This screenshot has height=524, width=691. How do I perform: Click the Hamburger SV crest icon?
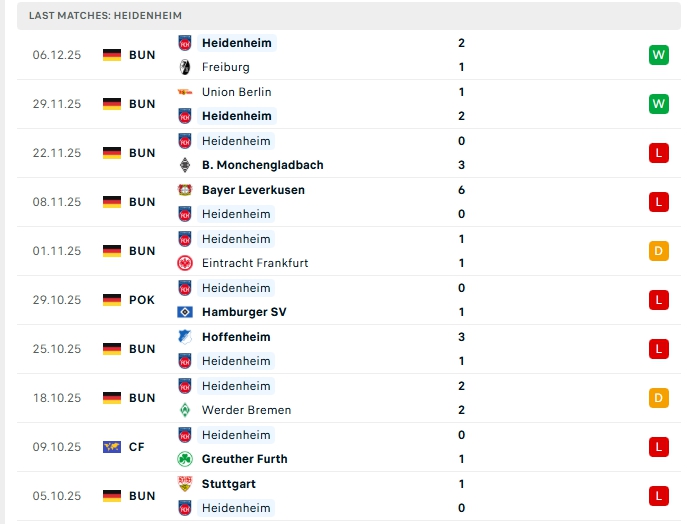pyautogui.click(x=184, y=312)
